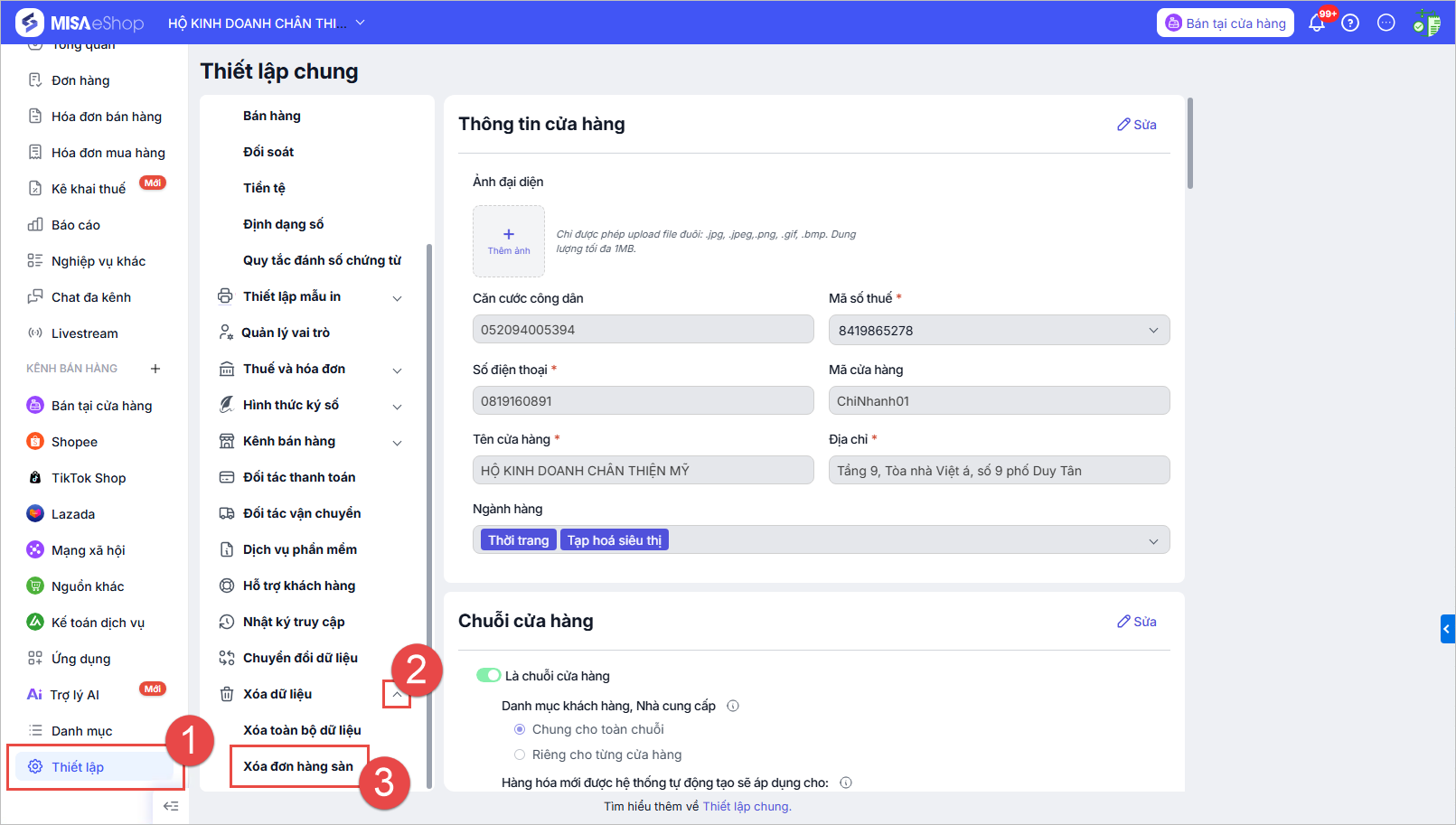
Task: Select Chung cho toàn chuỗi radio option
Action: [520, 729]
